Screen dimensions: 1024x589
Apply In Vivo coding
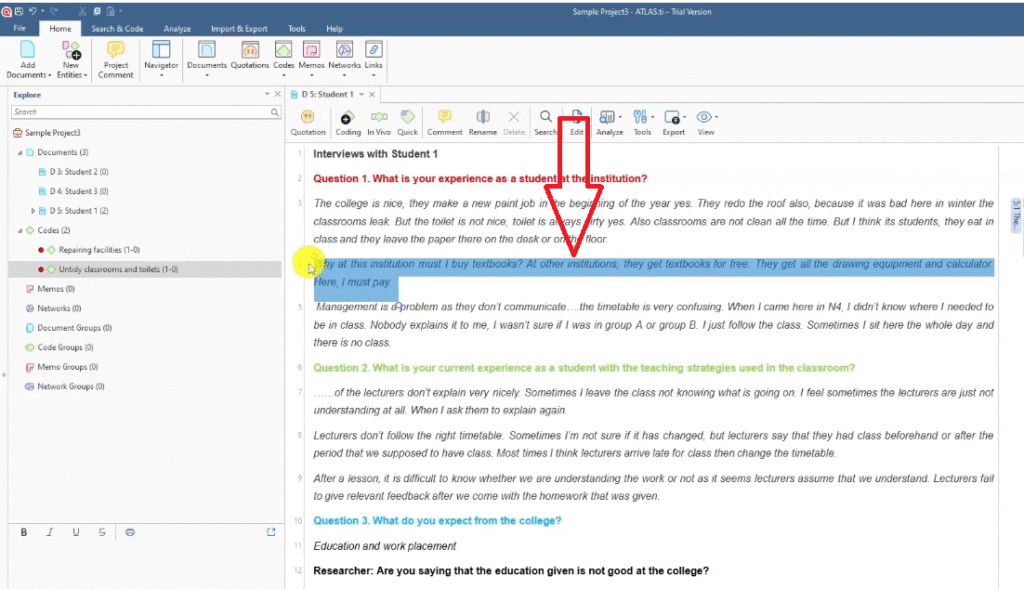(378, 122)
